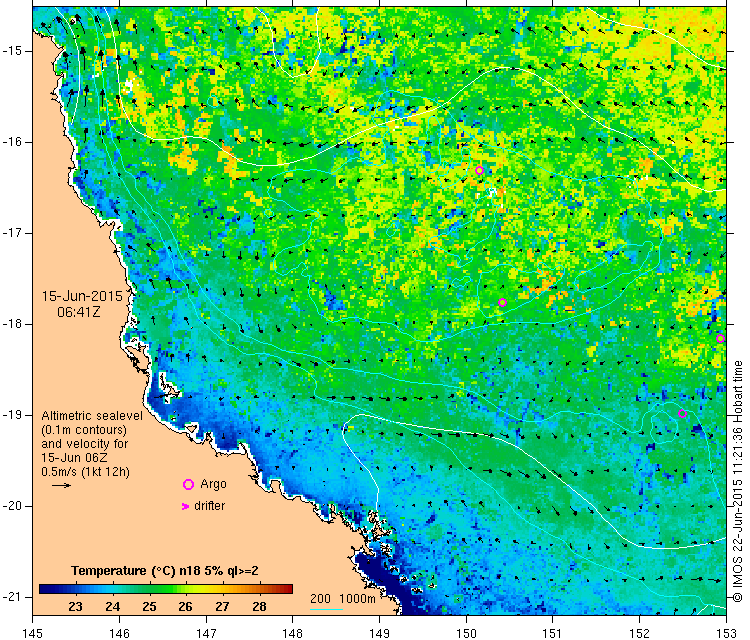This screenshot has height=640, width=750.
Task: Click the 'Argo' legend label
Action: (213, 485)
